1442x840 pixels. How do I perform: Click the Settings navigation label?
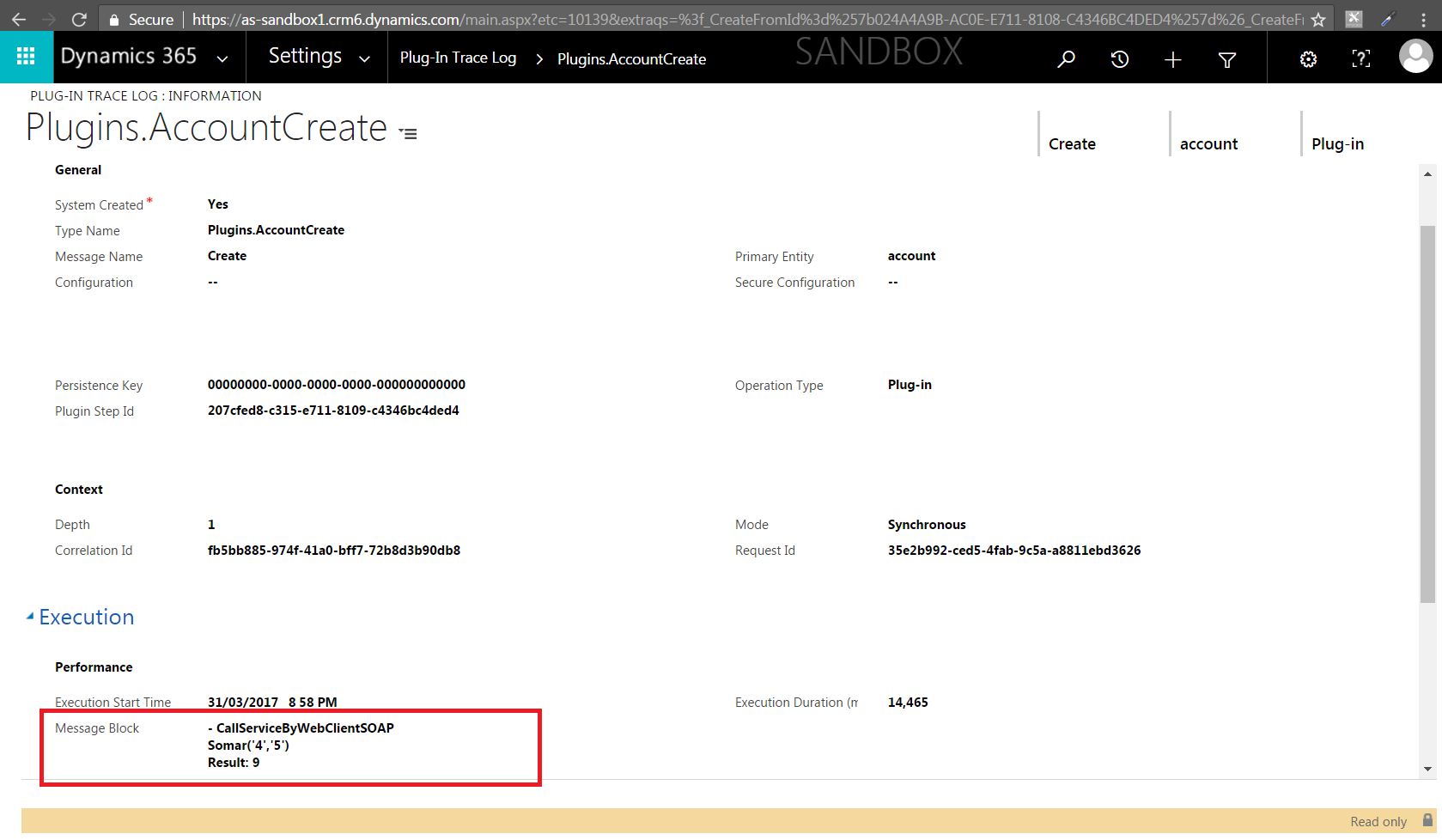(305, 57)
